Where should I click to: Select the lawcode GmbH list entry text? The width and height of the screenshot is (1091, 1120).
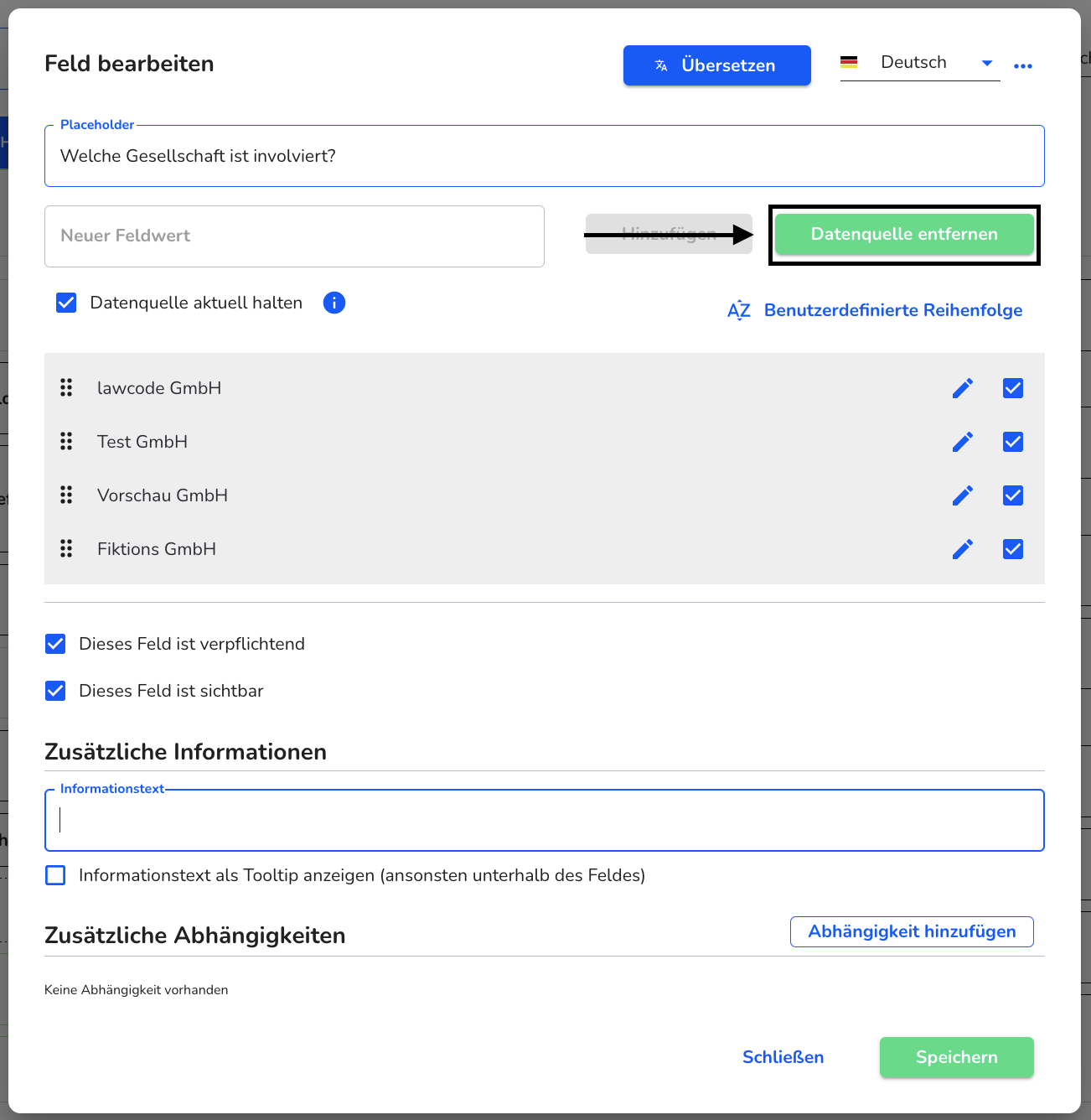(x=159, y=388)
